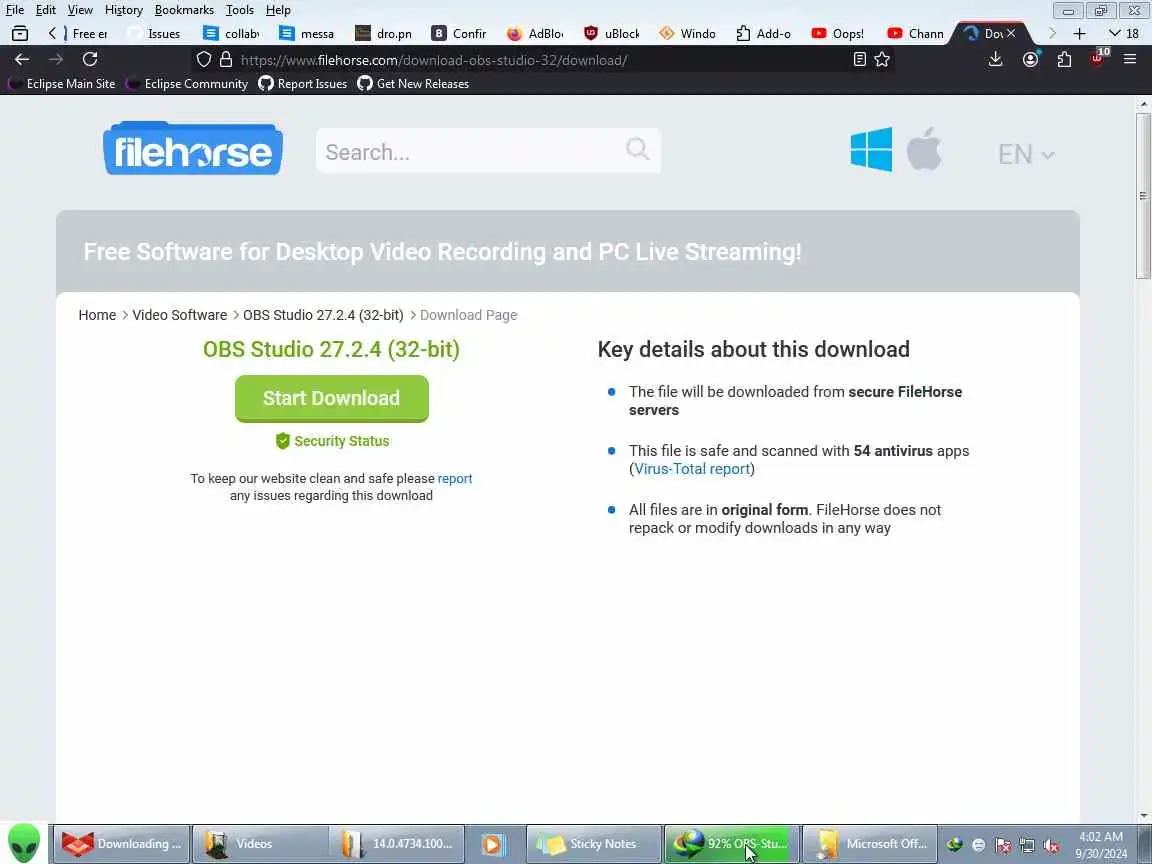The image size is (1152, 864).
Task: Open the Sticky Notes taskbar item
Action: (x=594, y=843)
